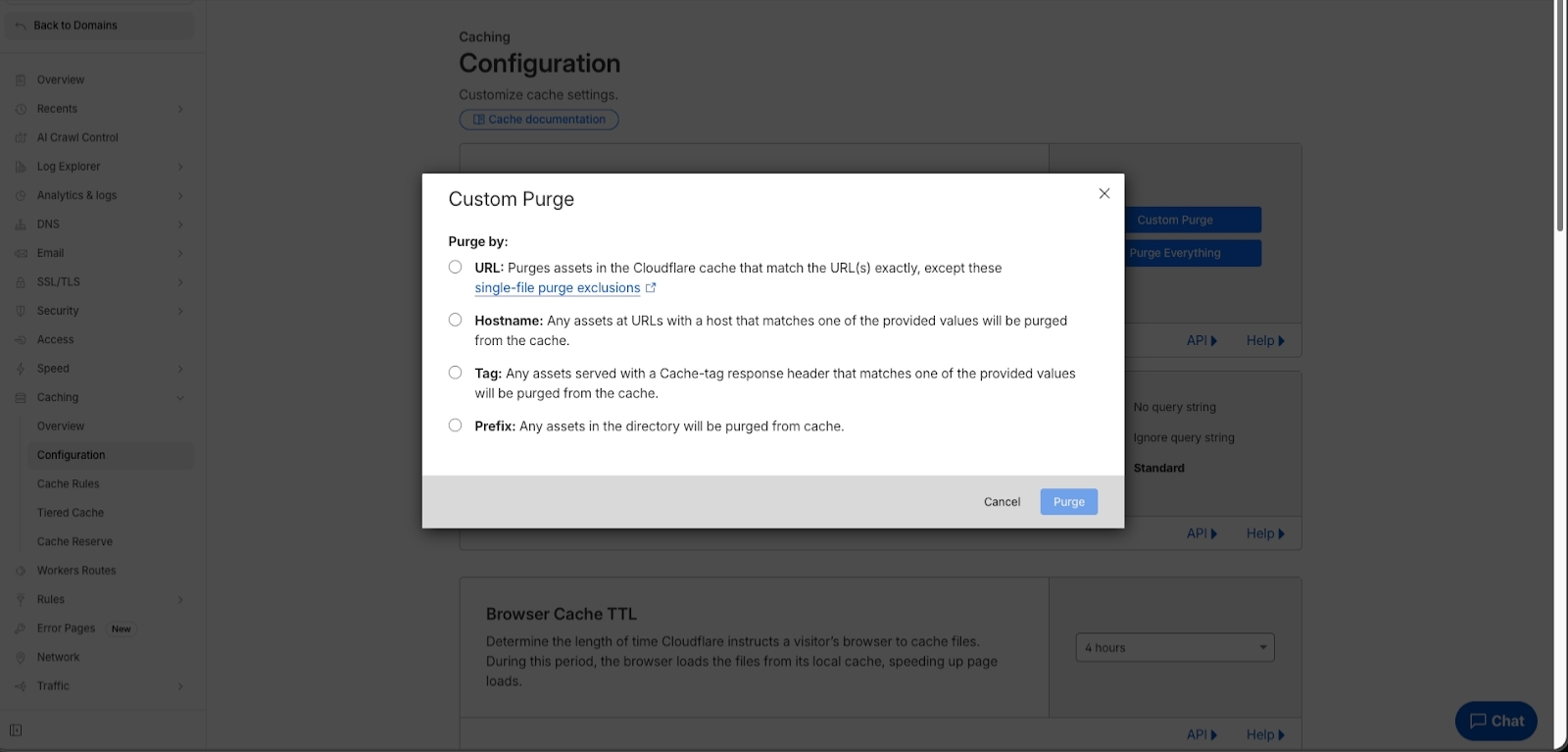Click the Speed lightning icon

(21, 369)
